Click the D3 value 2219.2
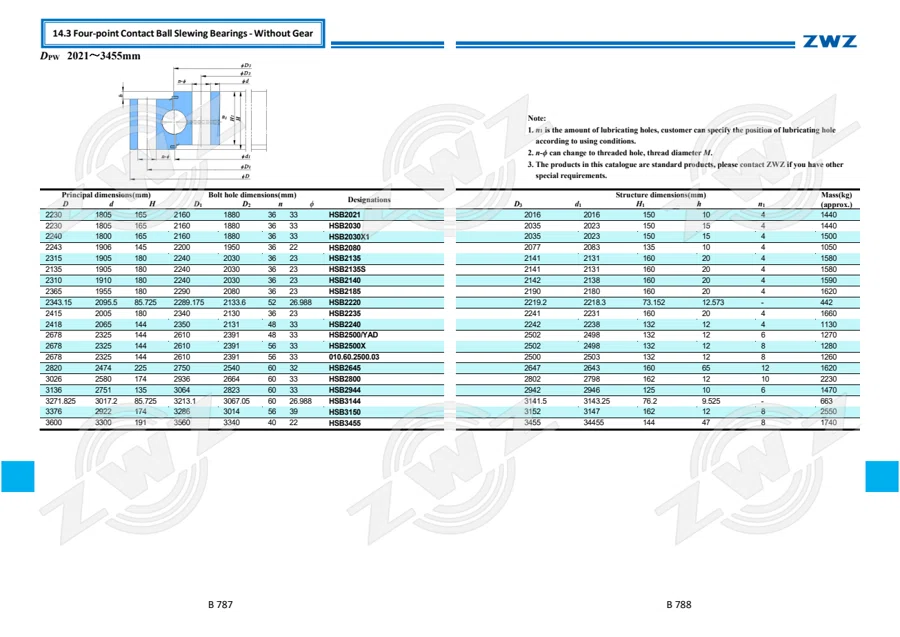 click(535, 302)
